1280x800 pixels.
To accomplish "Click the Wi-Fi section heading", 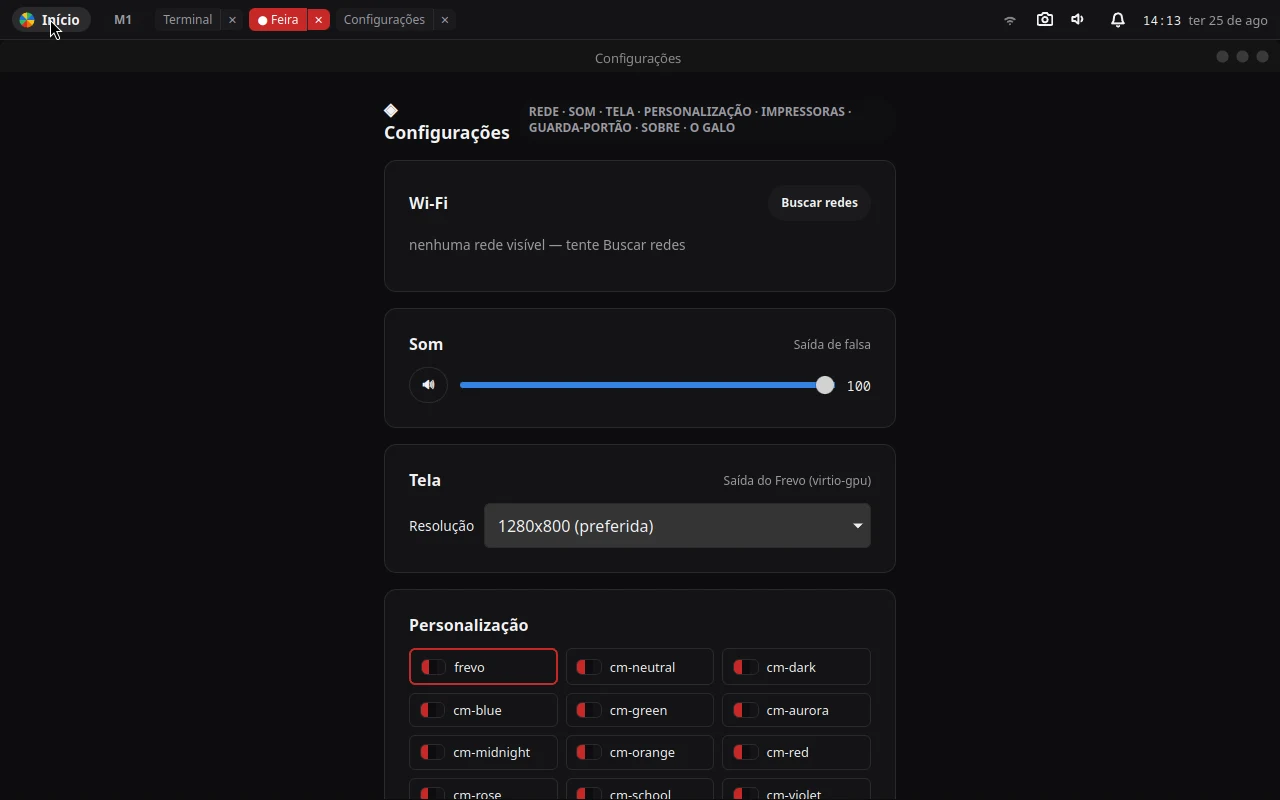I will [428, 203].
